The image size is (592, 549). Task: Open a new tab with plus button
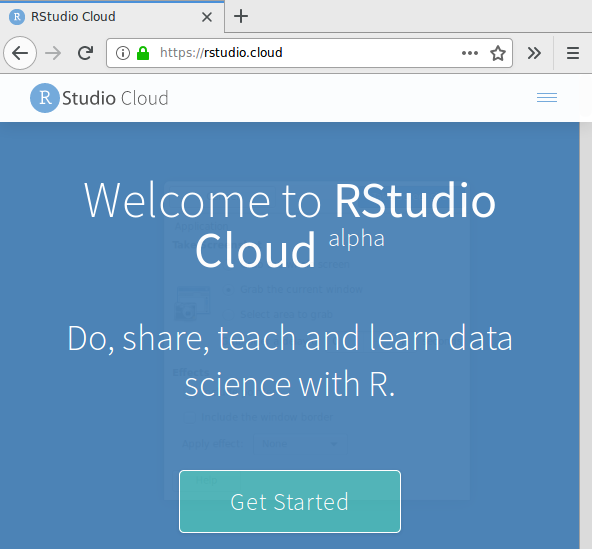pos(241,16)
